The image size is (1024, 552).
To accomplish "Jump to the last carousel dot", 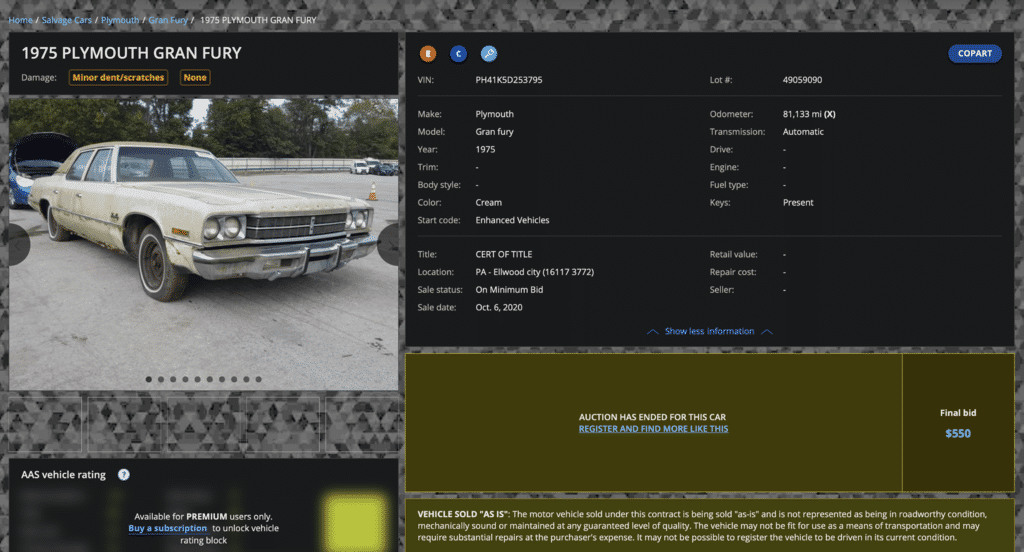I will 259,380.
